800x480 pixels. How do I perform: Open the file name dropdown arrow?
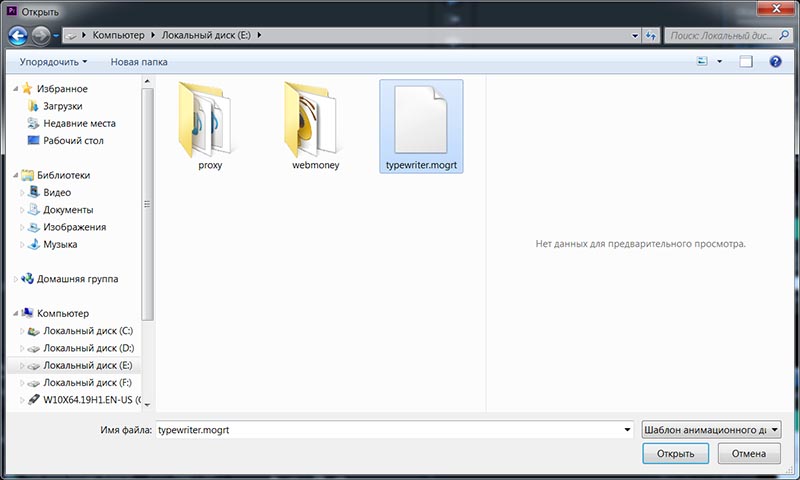[628, 430]
